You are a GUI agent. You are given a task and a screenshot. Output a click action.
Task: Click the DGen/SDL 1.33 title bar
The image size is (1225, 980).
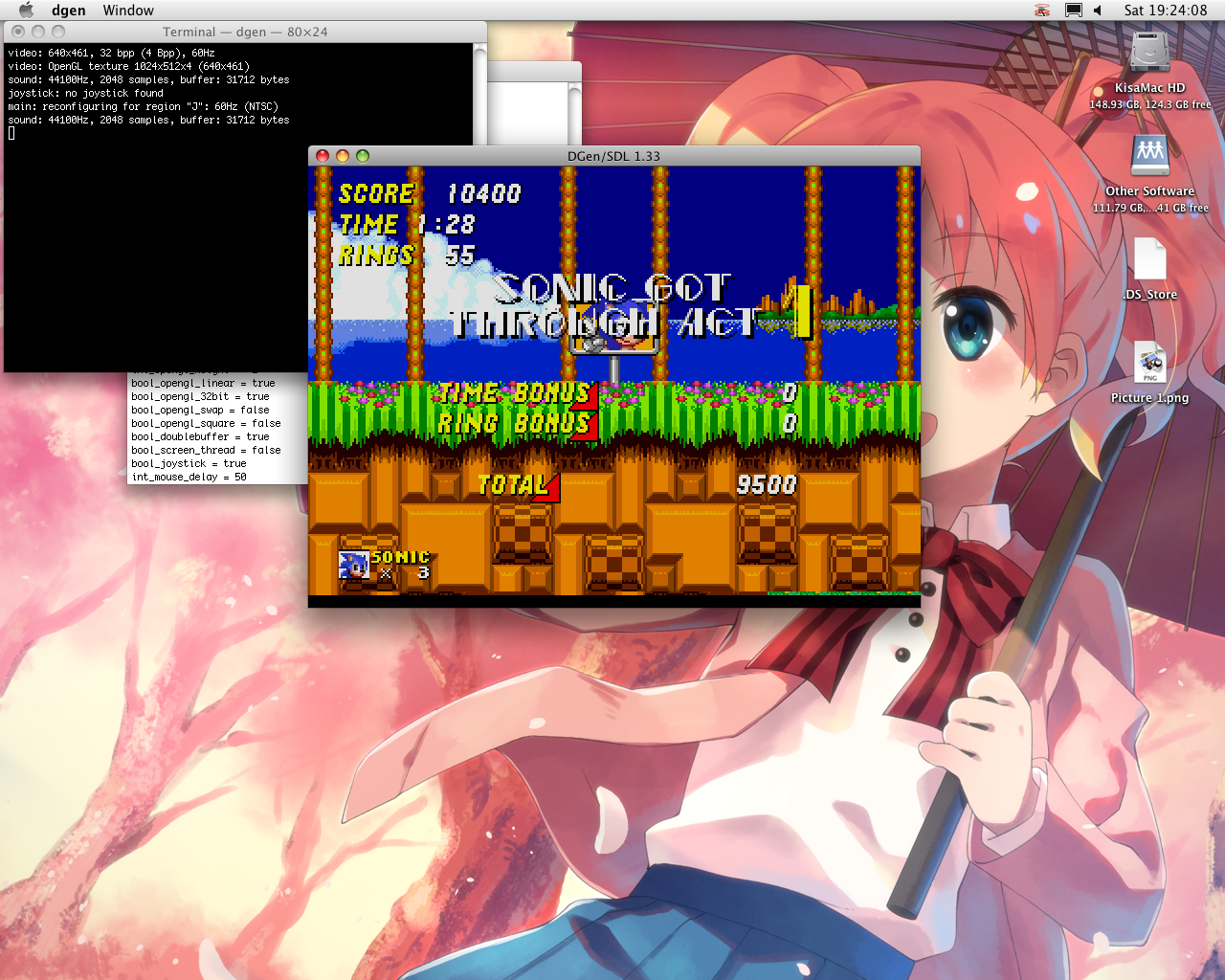(613, 156)
